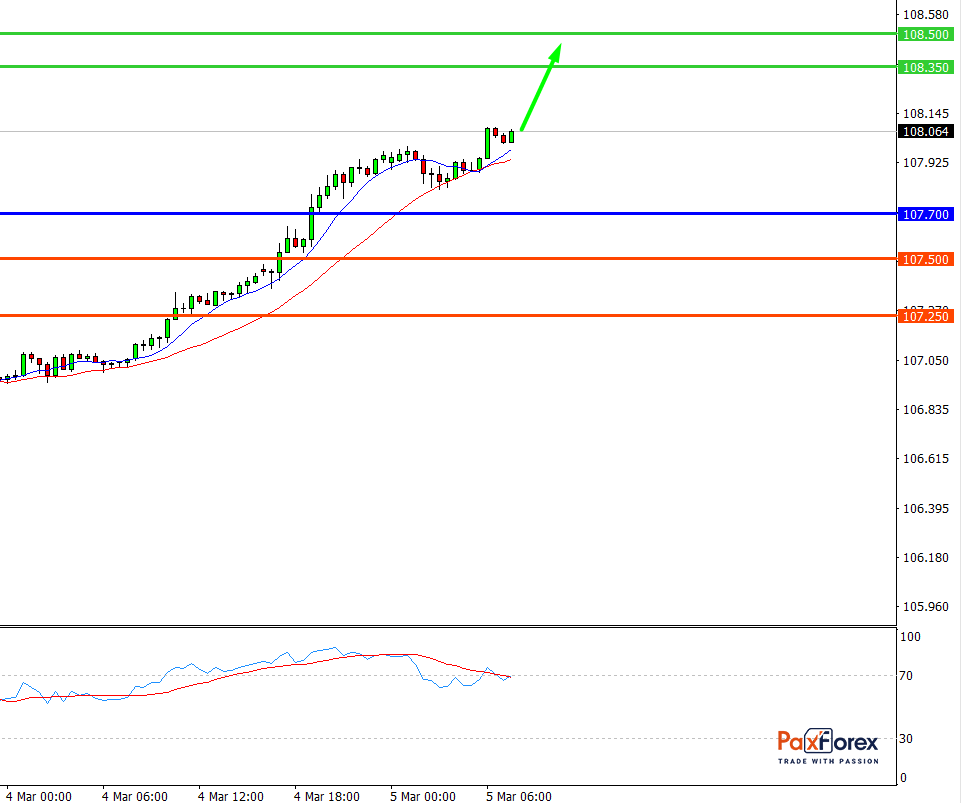962x803 pixels.
Task: Click the '4 Mar 00:00' time label
Action: (x=39, y=796)
